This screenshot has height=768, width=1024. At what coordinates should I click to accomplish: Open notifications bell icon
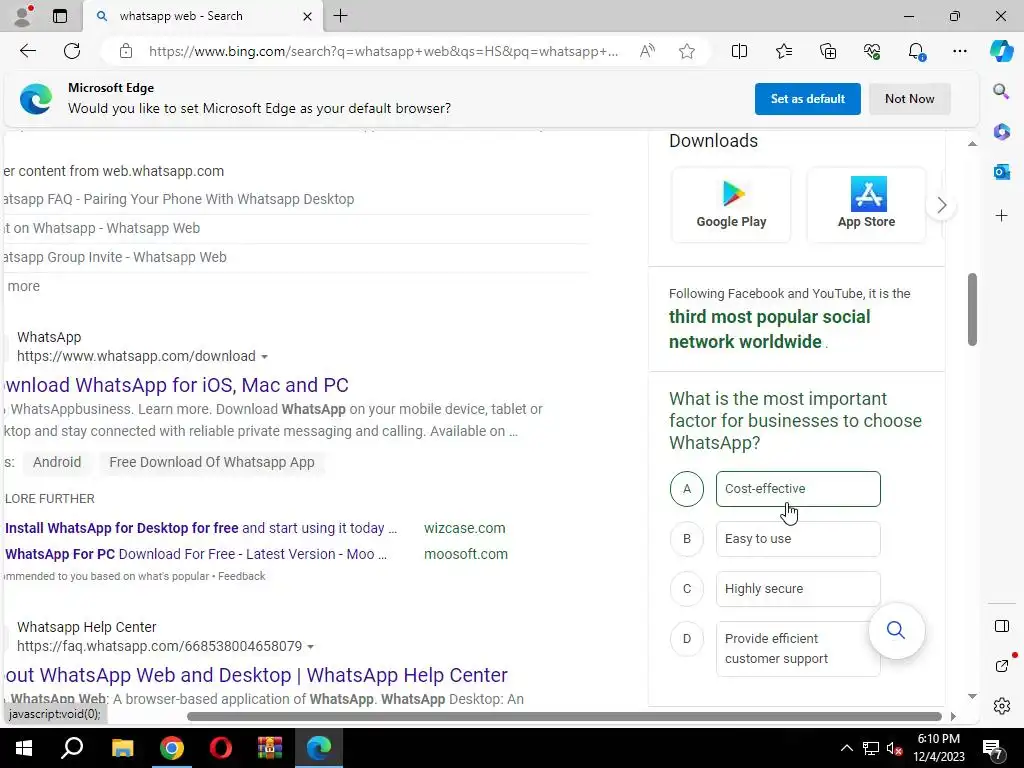[916, 51]
